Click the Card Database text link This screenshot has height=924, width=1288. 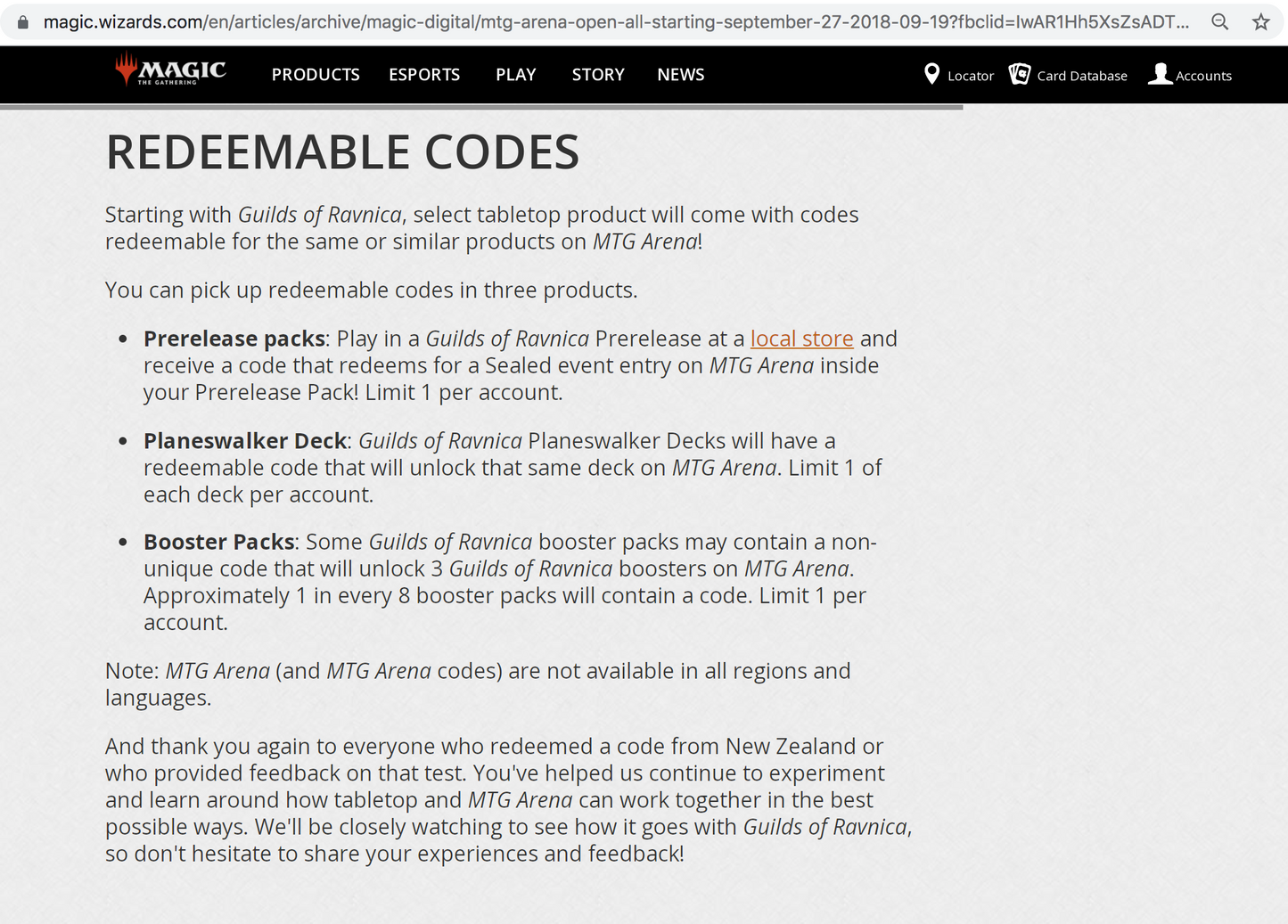[1082, 76]
